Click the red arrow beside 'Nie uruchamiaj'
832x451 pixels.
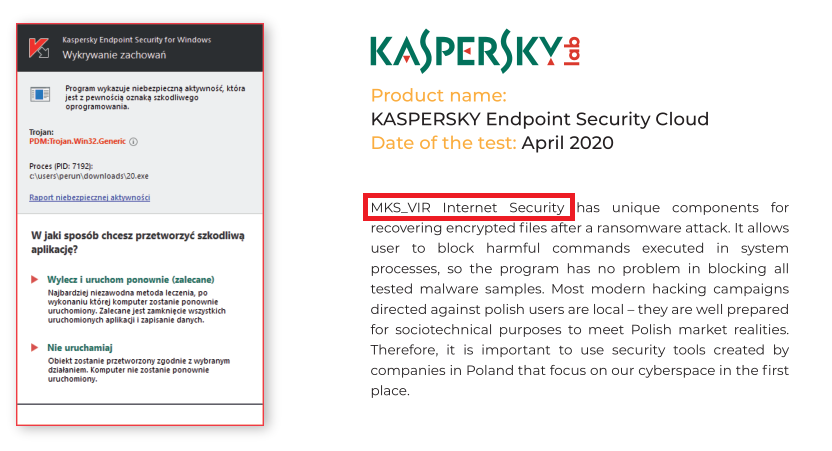[x=35, y=347]
